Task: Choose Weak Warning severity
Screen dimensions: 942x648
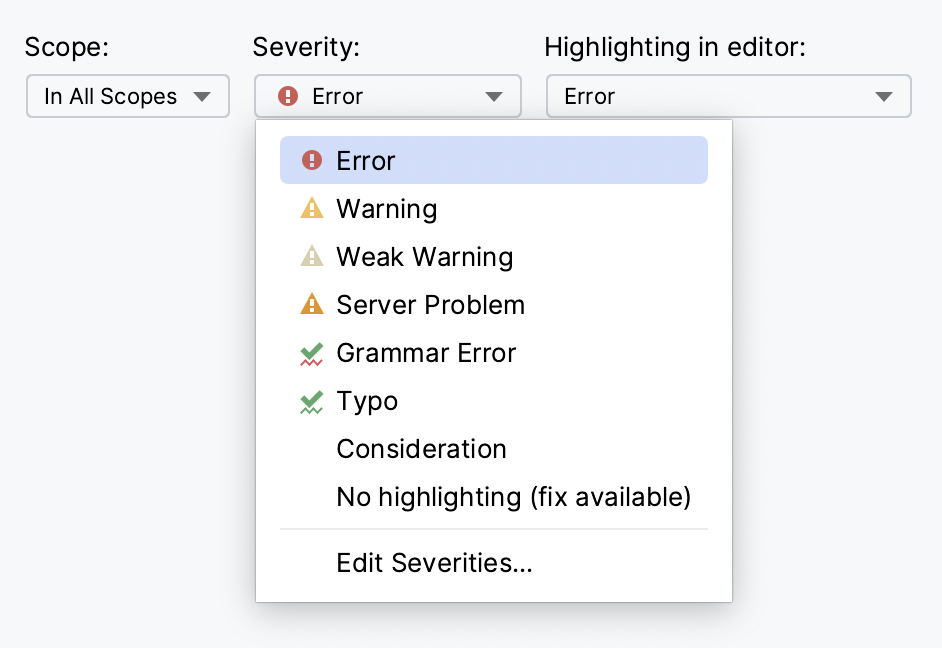Action: click(x=425, y=256)
